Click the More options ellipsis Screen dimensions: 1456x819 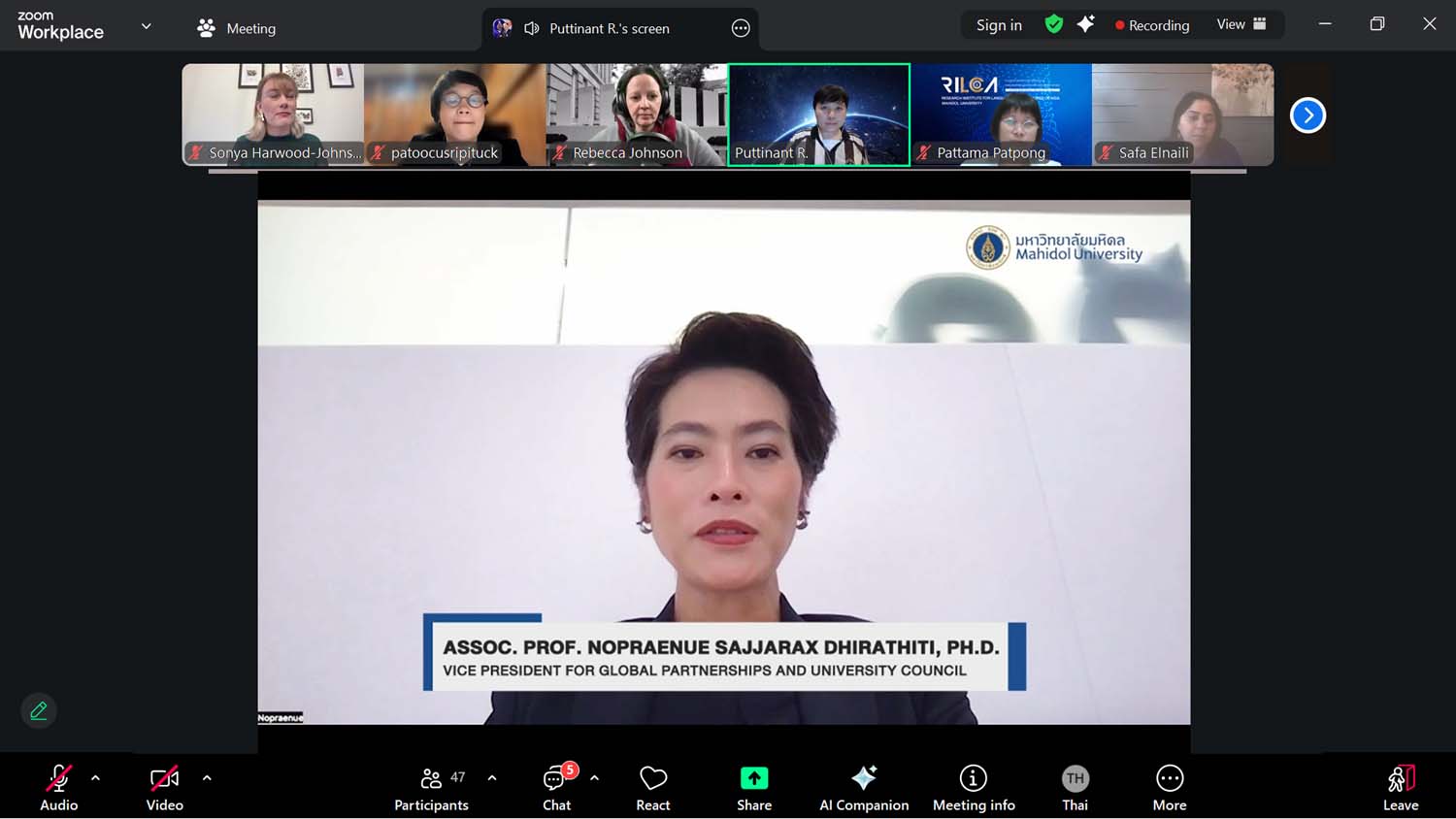(1169, 787)
